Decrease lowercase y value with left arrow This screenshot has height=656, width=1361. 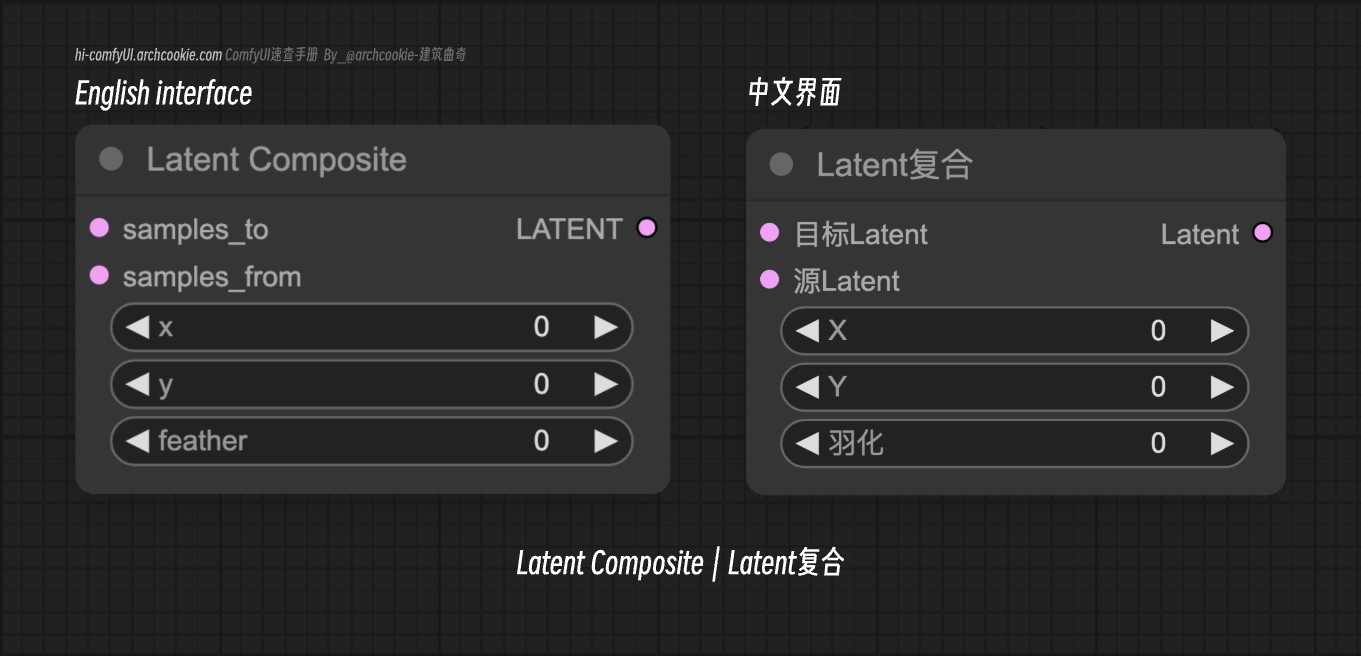(138, 384)
